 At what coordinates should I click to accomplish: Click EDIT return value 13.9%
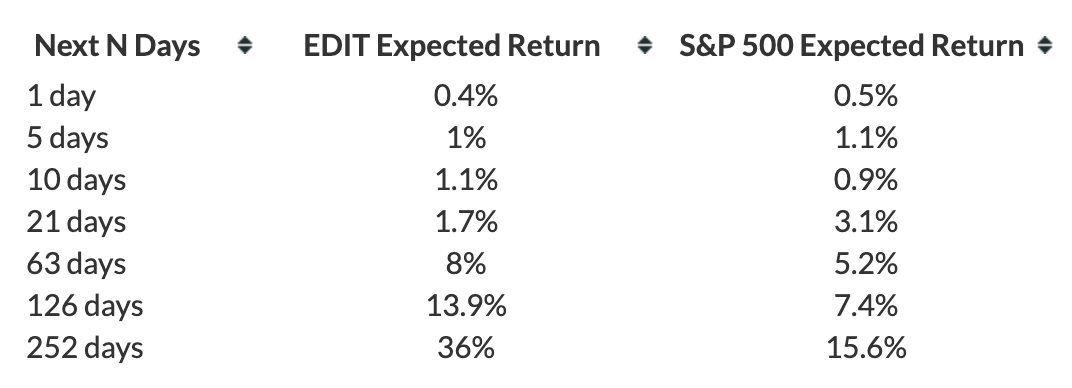(x=466, y=305)
